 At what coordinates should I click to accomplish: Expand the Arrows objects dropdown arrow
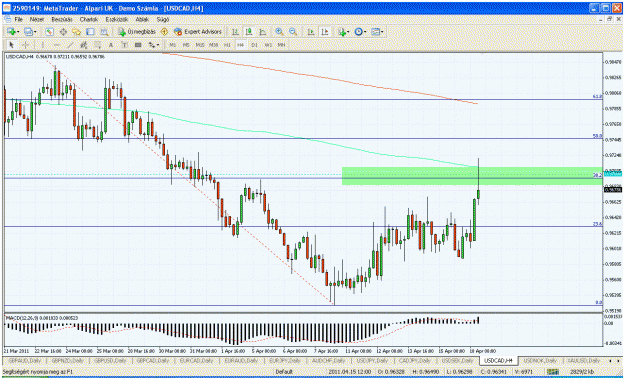[158, 45]
